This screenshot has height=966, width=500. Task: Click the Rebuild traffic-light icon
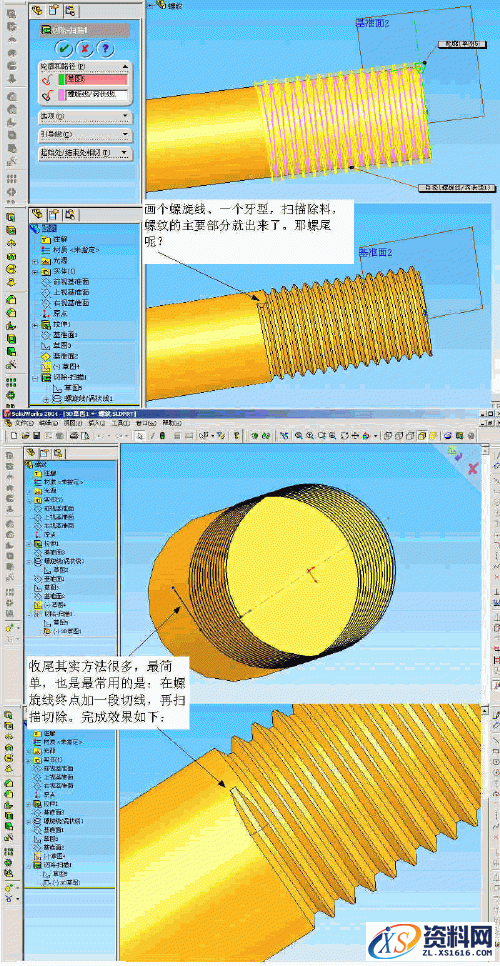[163, 435]
